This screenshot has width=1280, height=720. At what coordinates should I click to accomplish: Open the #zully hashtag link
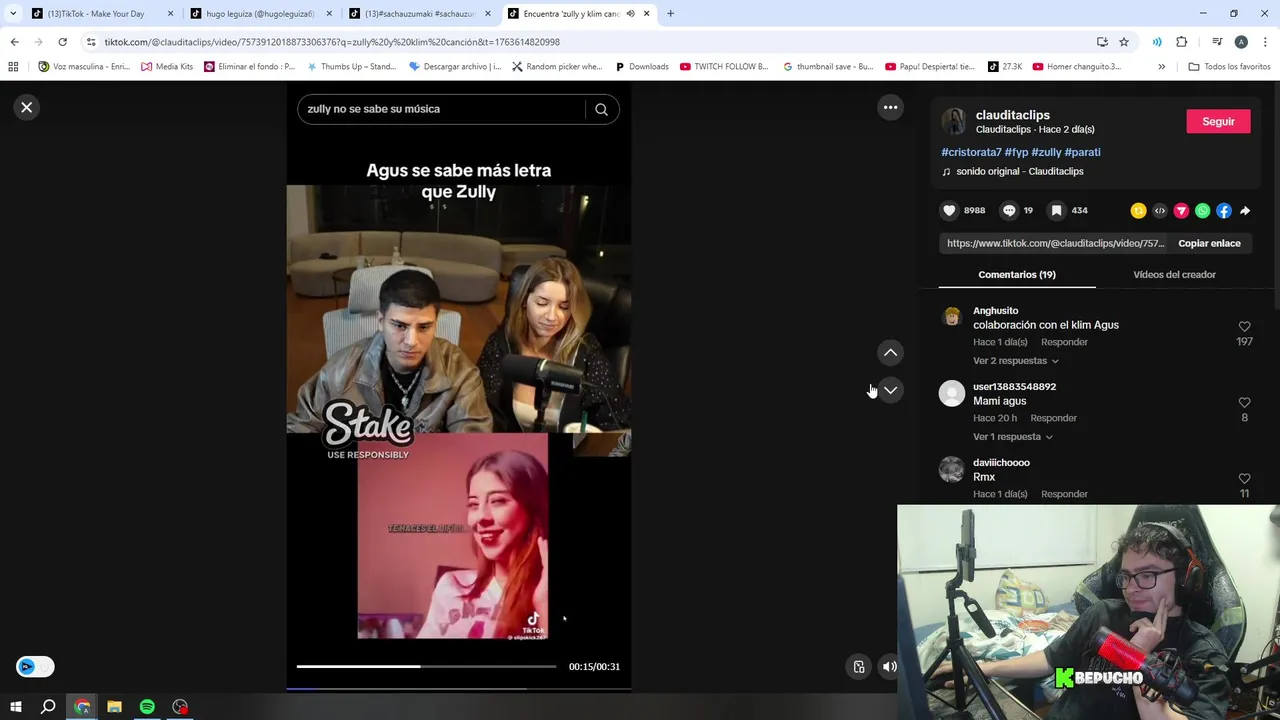pyautogui.click(x=1046, y=152)
